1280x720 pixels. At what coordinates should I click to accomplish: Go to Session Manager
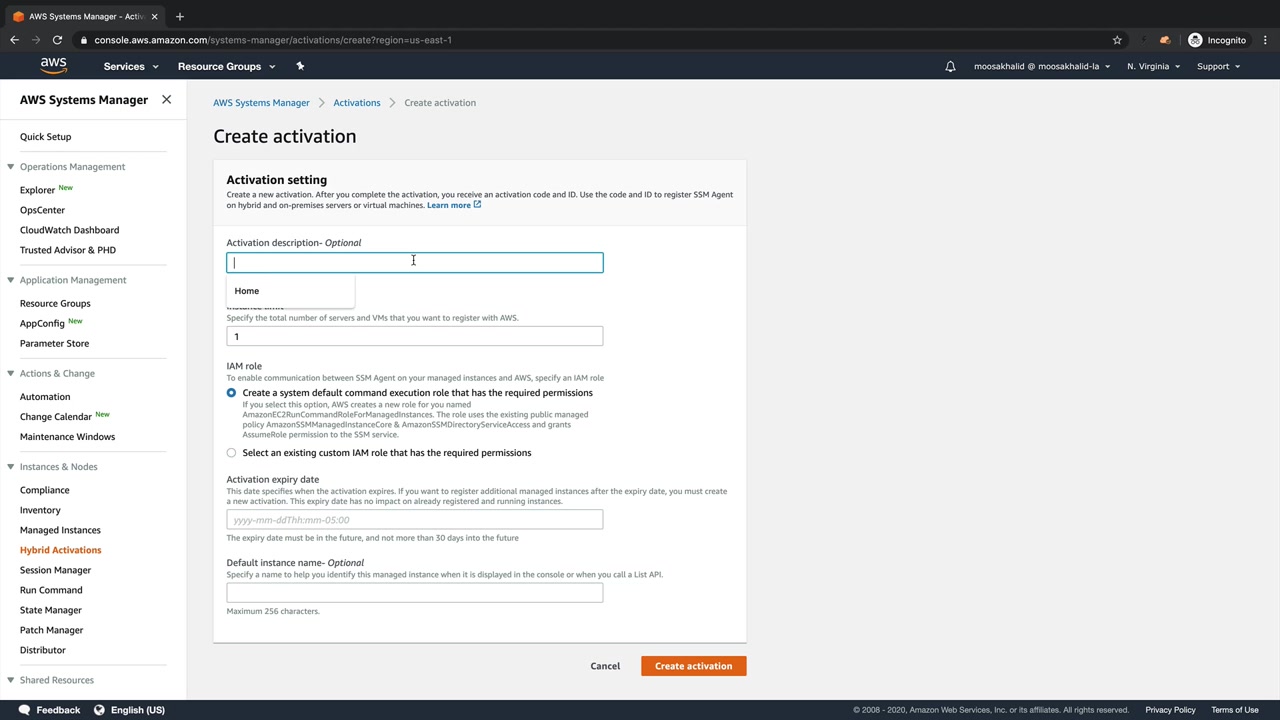(55, 570)
